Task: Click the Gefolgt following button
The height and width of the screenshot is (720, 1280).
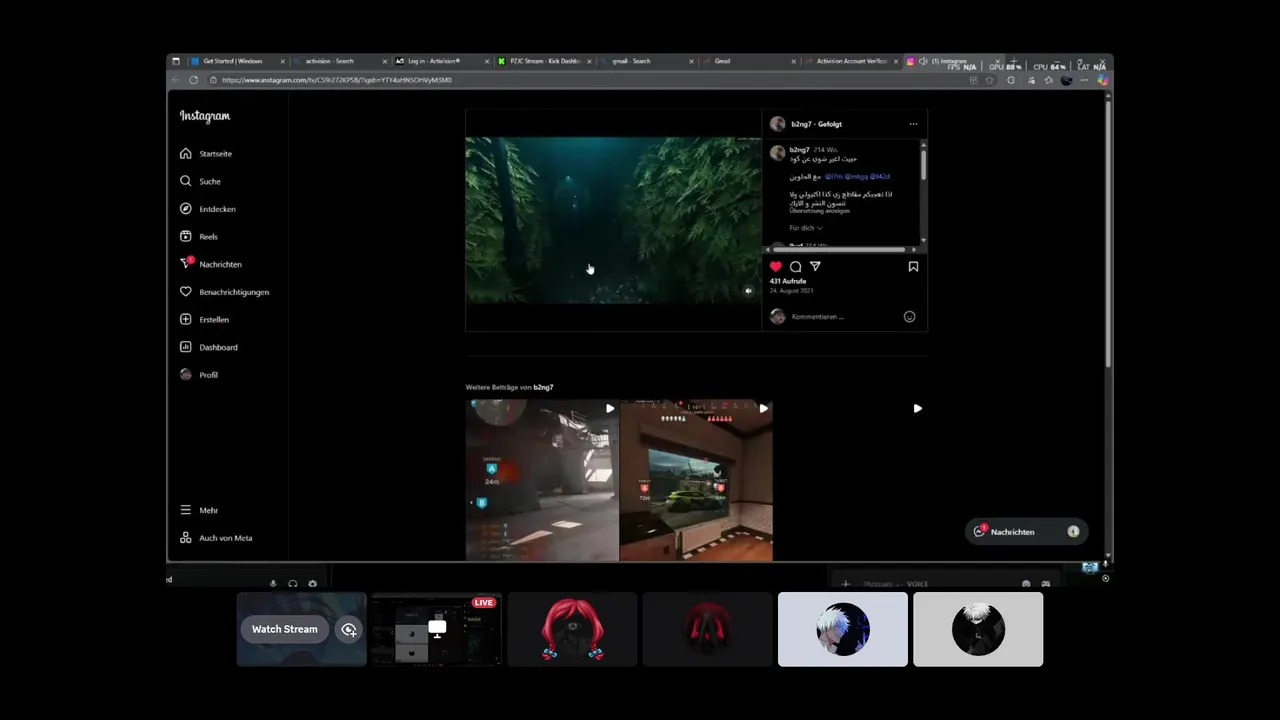Action: pyautogui.click(x=831, y=124)
